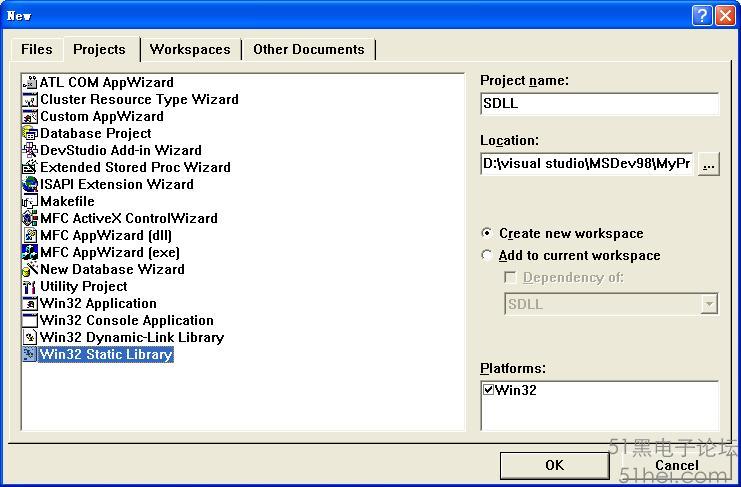
Task: Select the ATL COM AppWizard entry text
Action: [x=107, y=82]
